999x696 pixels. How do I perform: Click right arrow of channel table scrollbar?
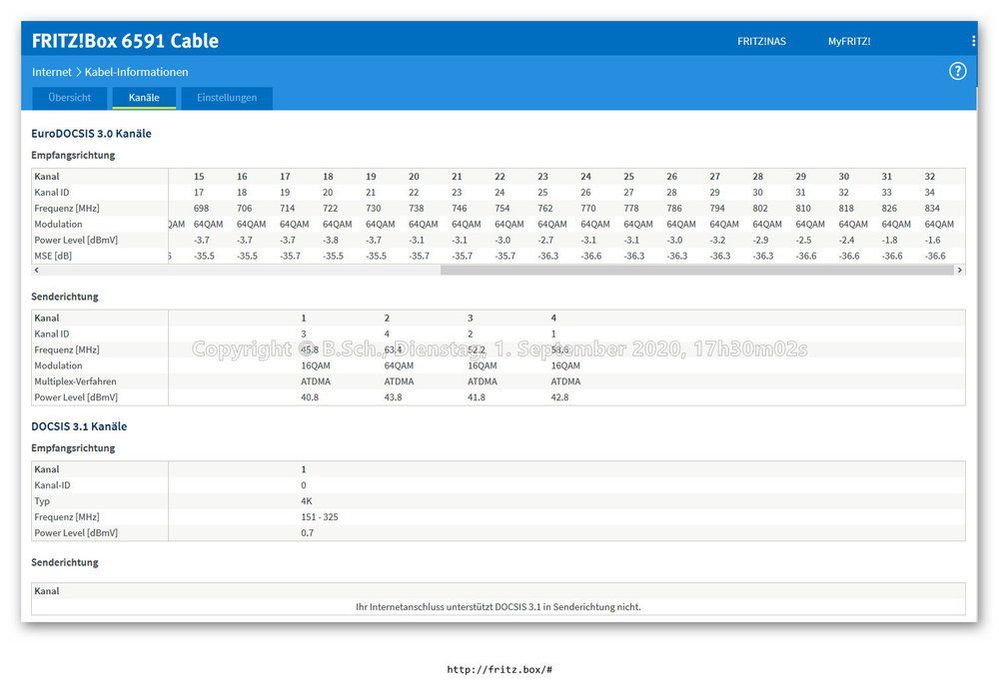[959, 270]
